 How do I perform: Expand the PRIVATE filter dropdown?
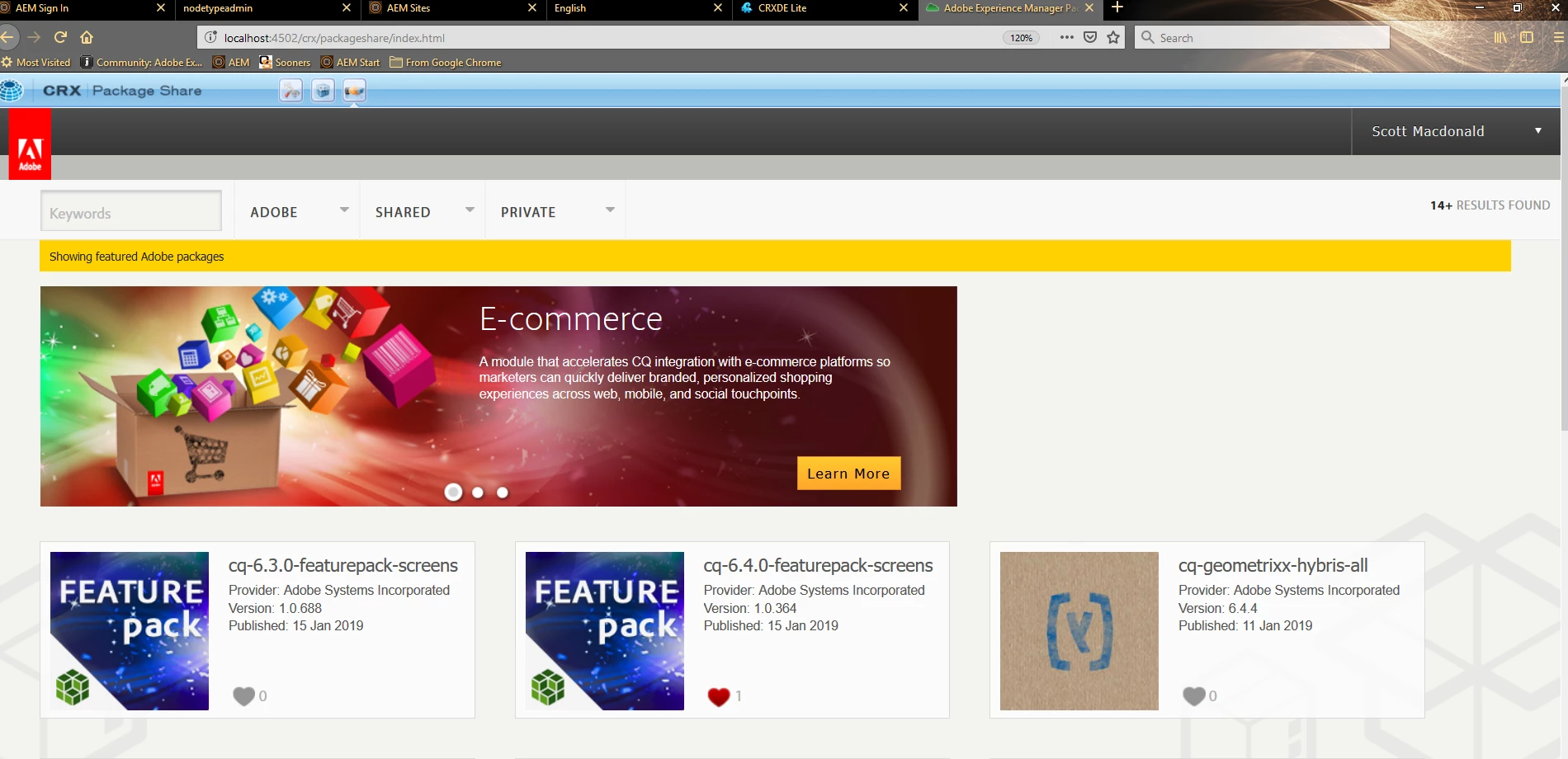tap(556, 212)
